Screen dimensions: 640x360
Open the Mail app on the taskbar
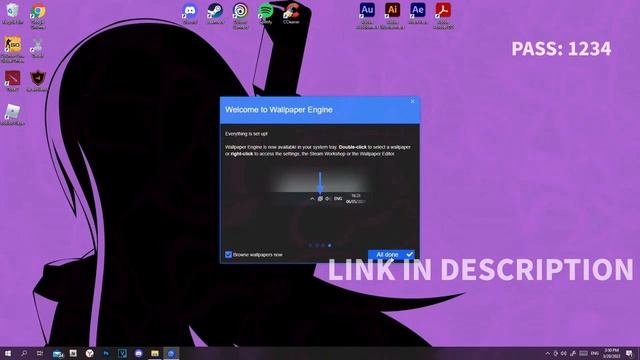pos(58,353)
